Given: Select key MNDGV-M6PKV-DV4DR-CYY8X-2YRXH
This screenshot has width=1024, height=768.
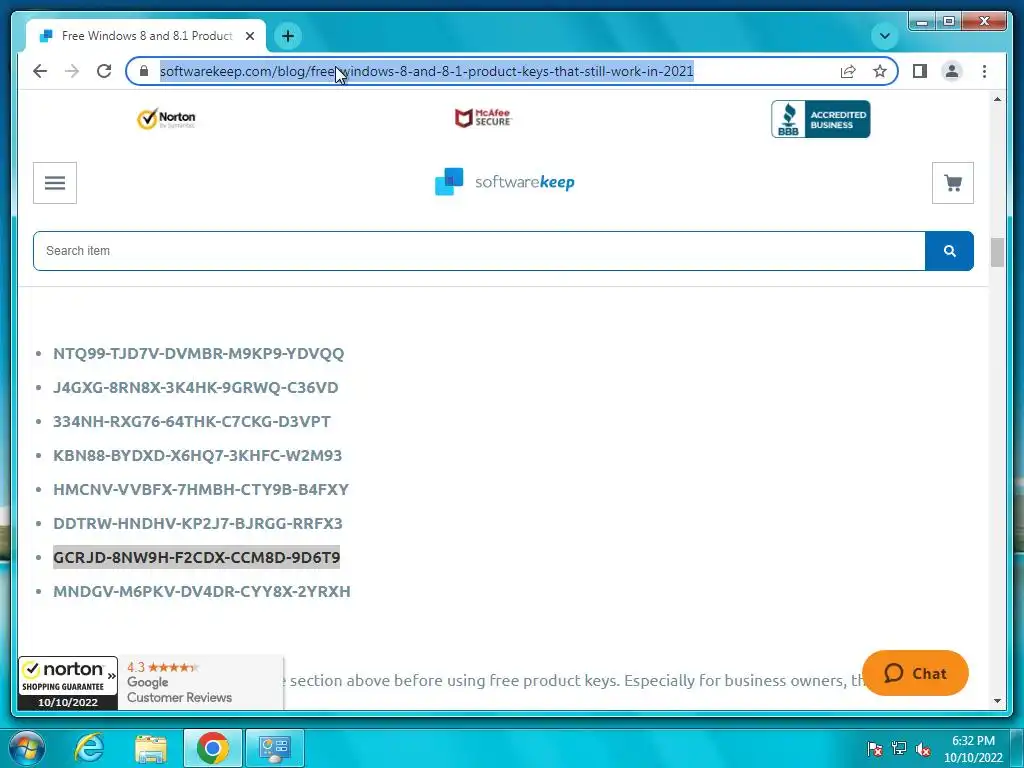Looking at the screenshot, I should pyautogui.click(x=202, y=591).
